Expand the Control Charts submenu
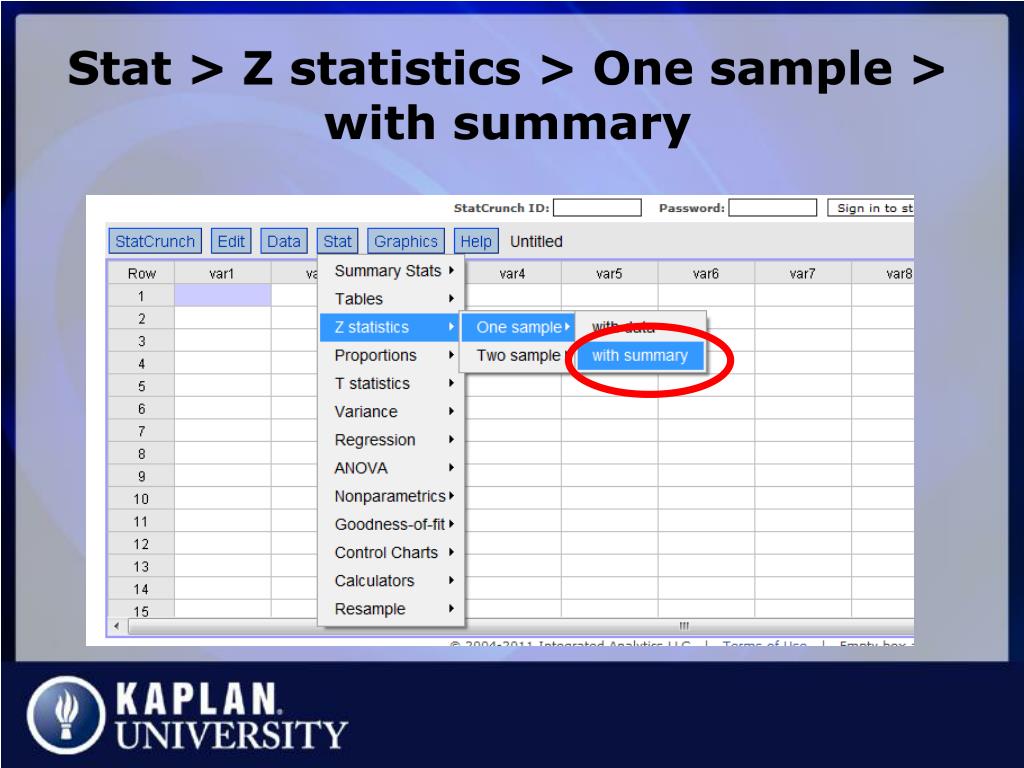 coord(392,552)
